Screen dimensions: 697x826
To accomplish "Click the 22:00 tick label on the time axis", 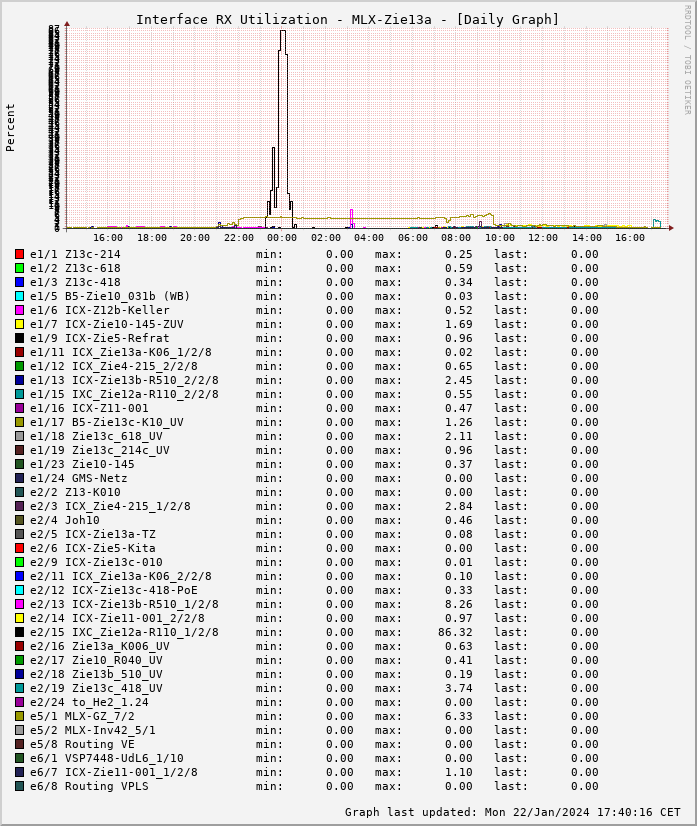I will [x=238, y=238].
